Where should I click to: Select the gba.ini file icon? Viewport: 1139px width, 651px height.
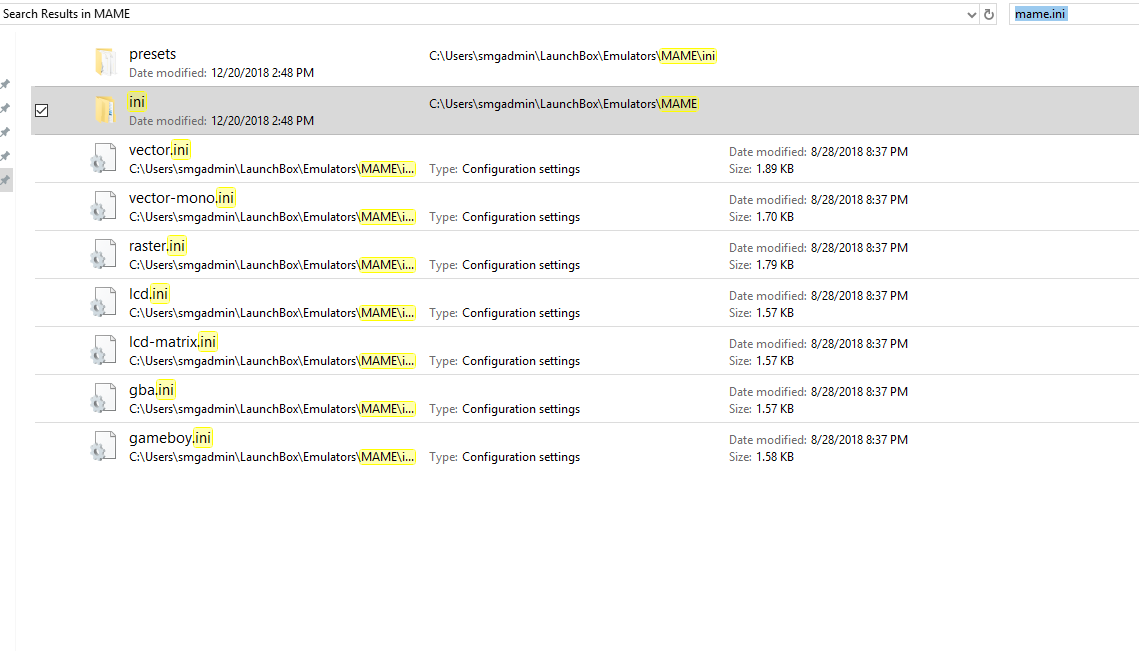pyautogui.click(x=103, y=397)
